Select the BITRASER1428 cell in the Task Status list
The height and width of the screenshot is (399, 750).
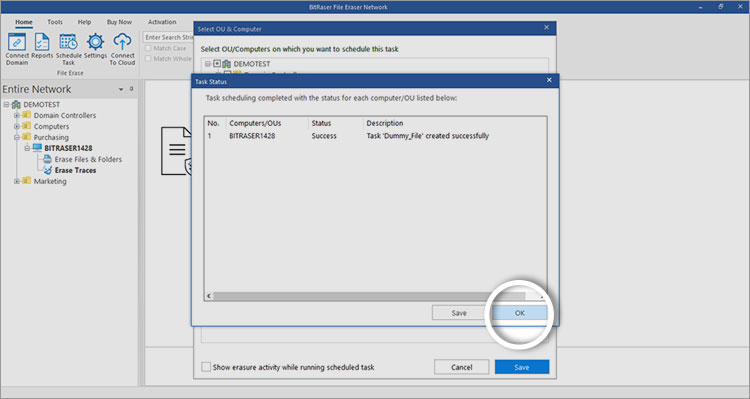(252, 136)
